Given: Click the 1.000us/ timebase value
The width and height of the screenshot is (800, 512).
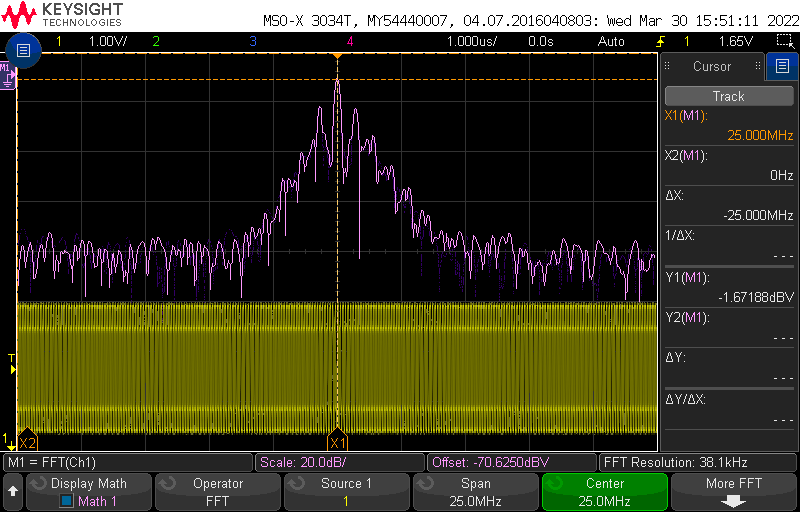Looking at the screenshot, I should [472, 41].
